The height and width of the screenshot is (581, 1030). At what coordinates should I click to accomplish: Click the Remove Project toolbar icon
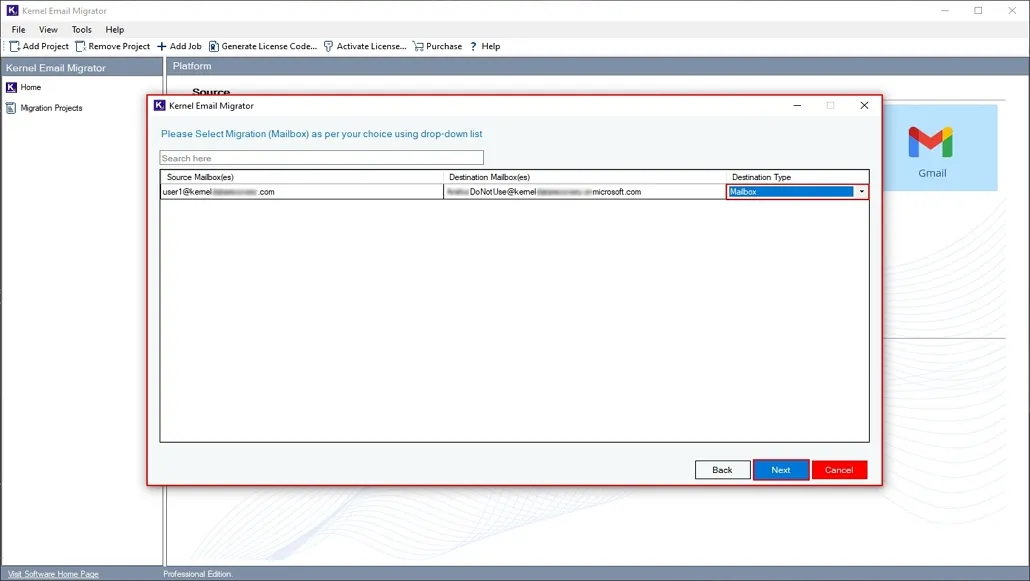point(81,46)
